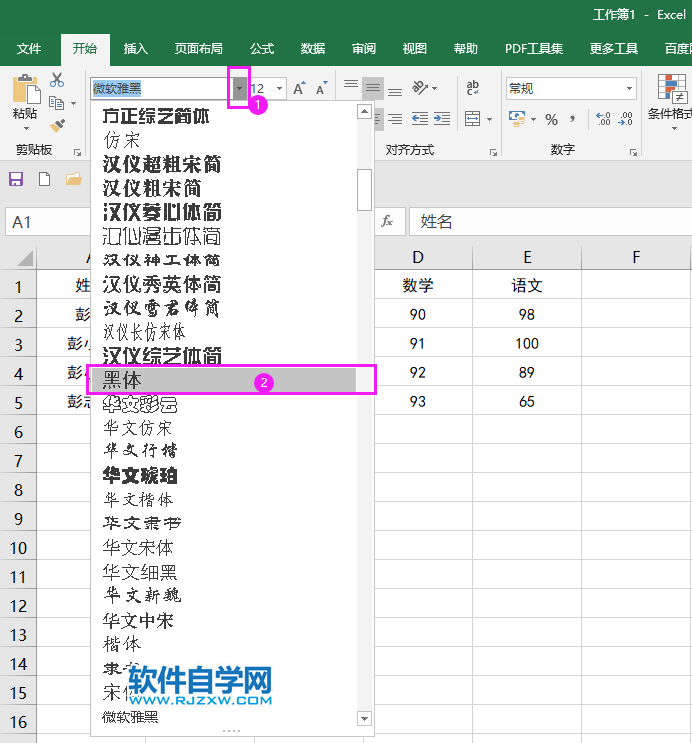The width and height of the screenshot is (692, 743).
Task: Switch to the 审阅 tab
Action: click(x=364, y=49)
